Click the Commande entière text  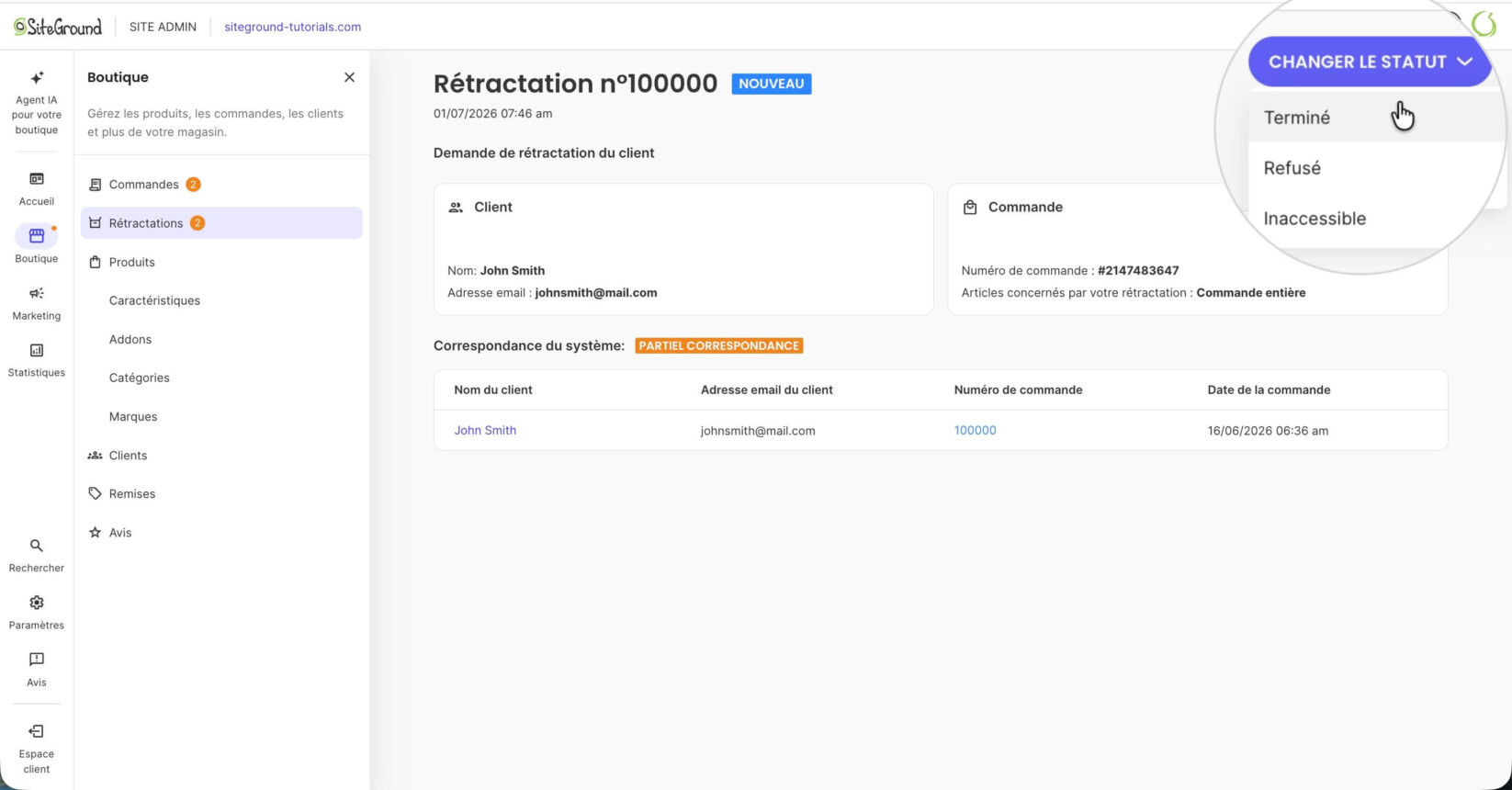(x=1251, y=292)
